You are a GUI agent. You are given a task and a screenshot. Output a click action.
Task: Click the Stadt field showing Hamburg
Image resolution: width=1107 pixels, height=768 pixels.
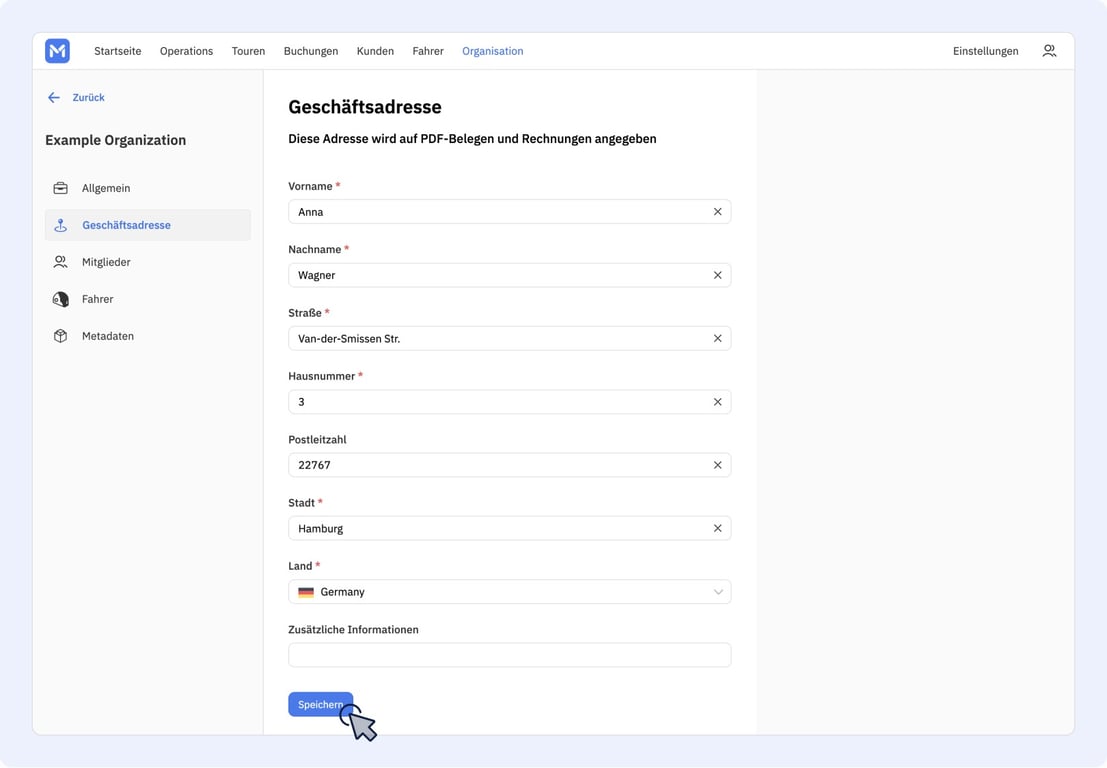[510, 528]
